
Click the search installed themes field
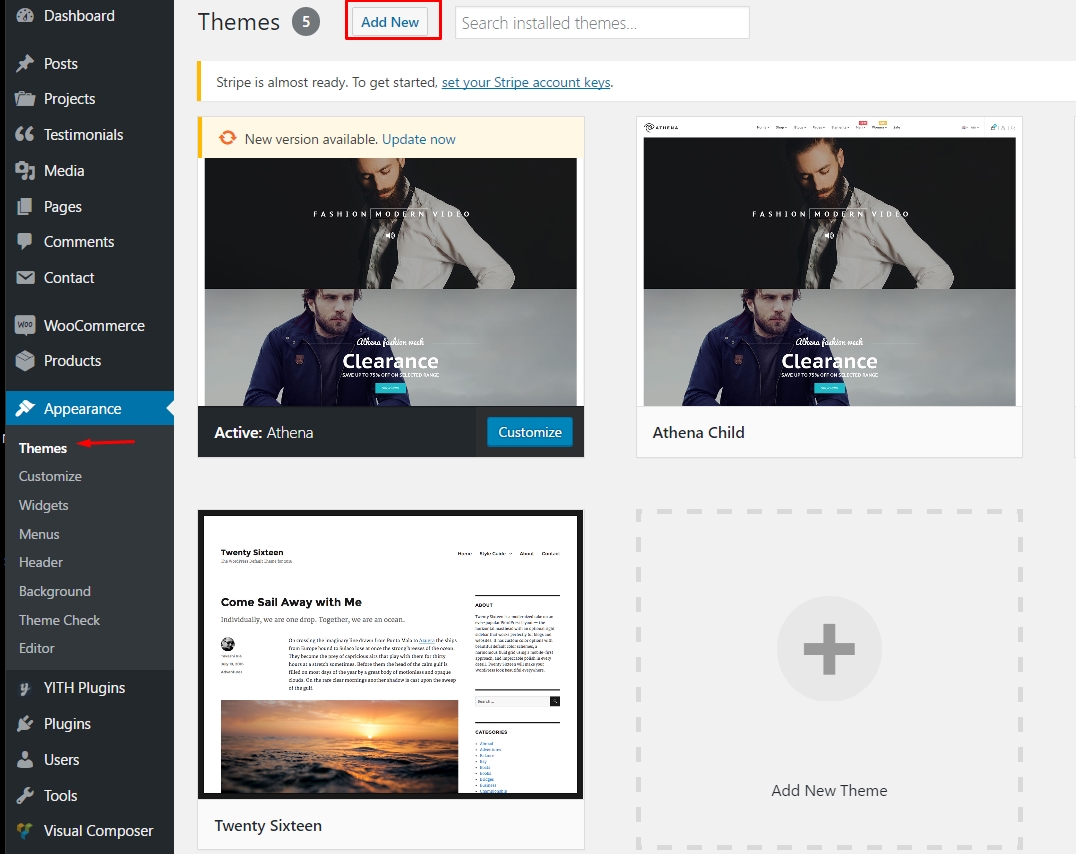pos(601,22)
